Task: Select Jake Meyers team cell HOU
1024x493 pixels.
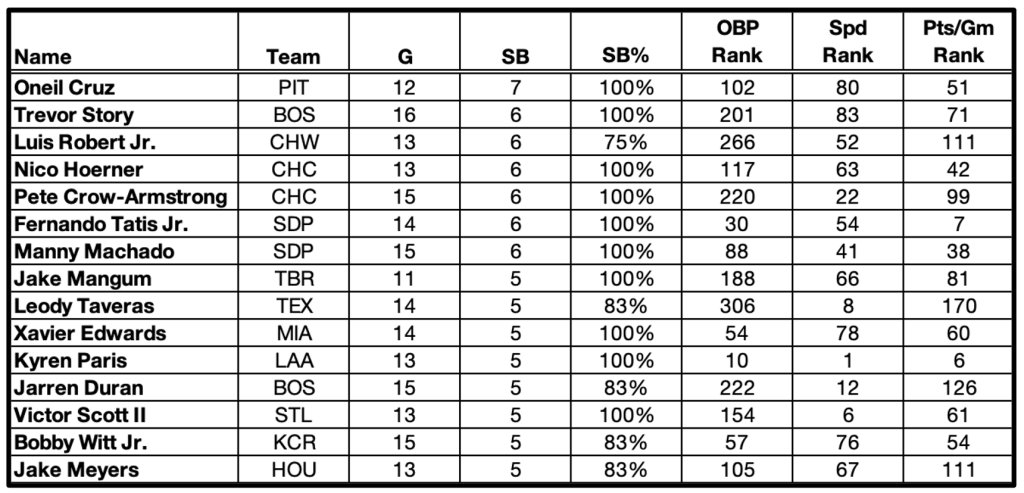Action: point(293,469)
